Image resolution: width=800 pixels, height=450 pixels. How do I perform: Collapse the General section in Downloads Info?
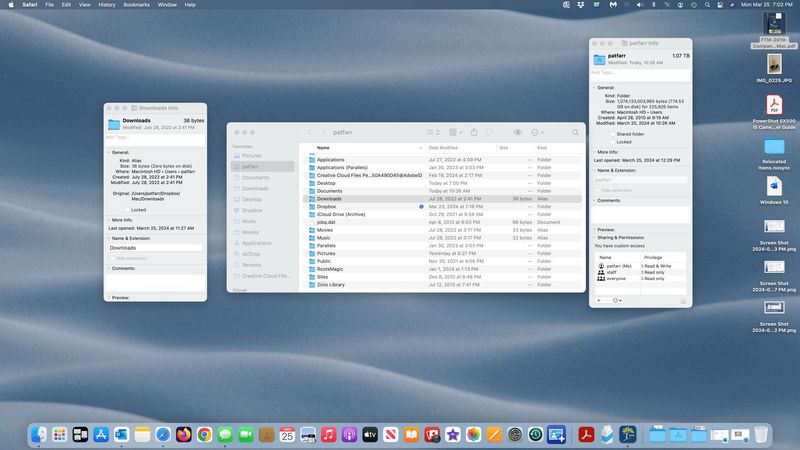(x=109, y=152)
